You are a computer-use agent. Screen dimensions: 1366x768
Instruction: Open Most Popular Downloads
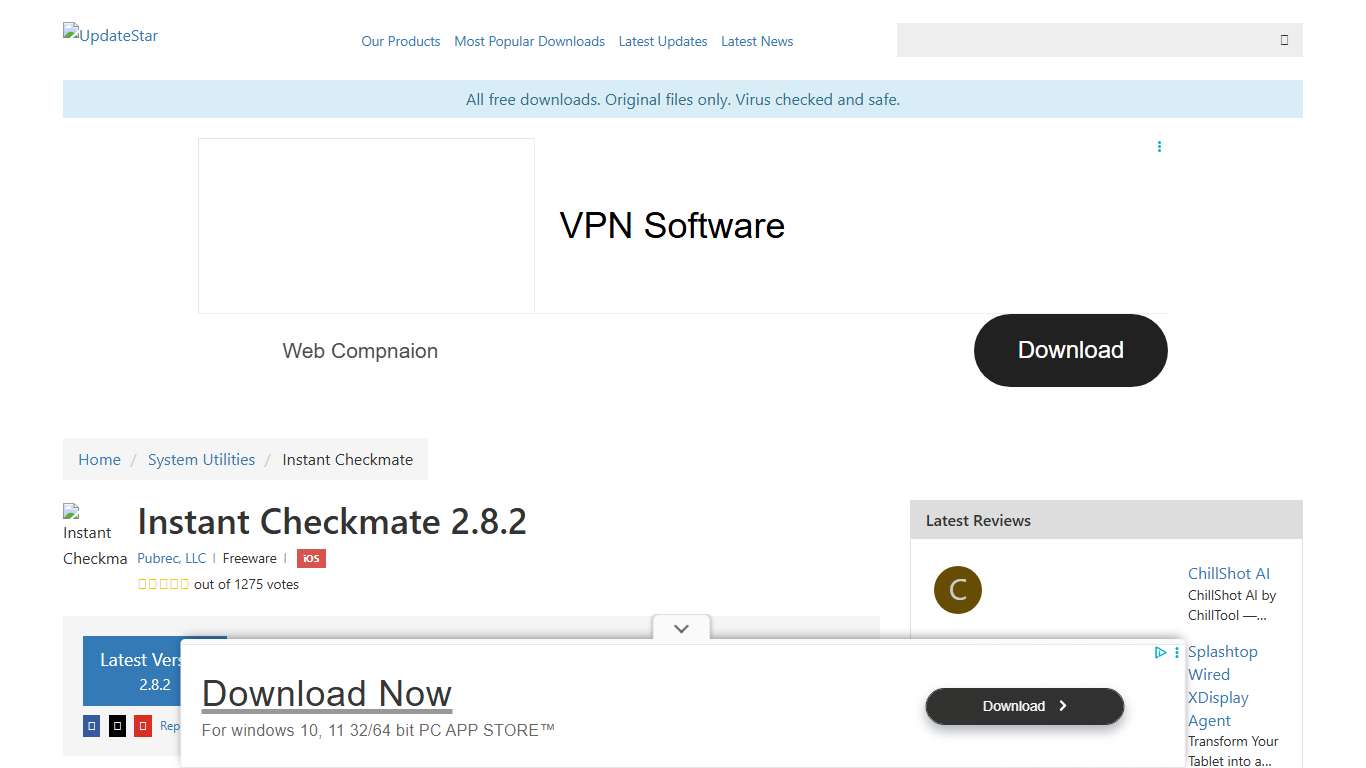pos(529,41)
